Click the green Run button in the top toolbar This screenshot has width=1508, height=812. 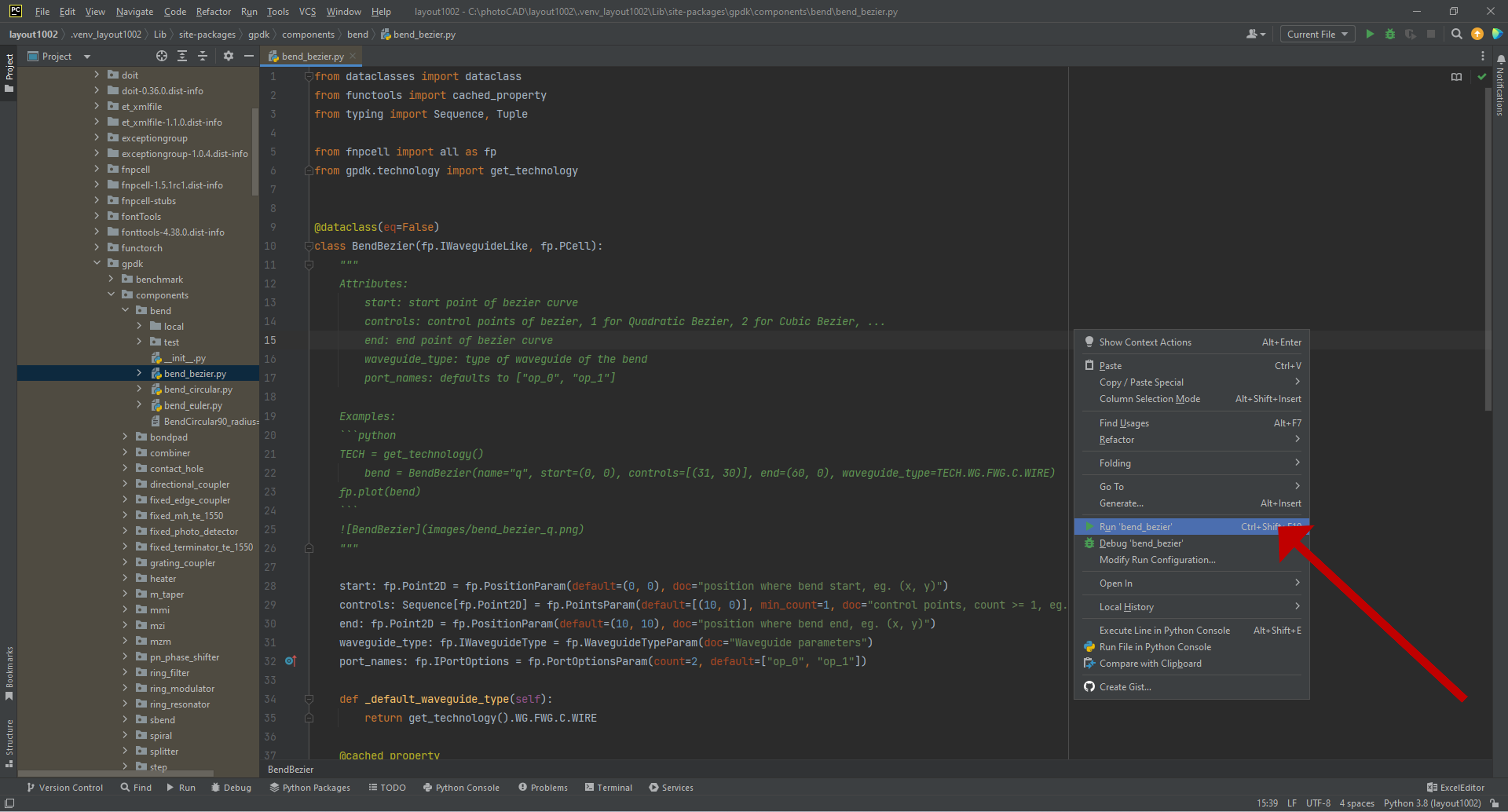pos(1370,34)
